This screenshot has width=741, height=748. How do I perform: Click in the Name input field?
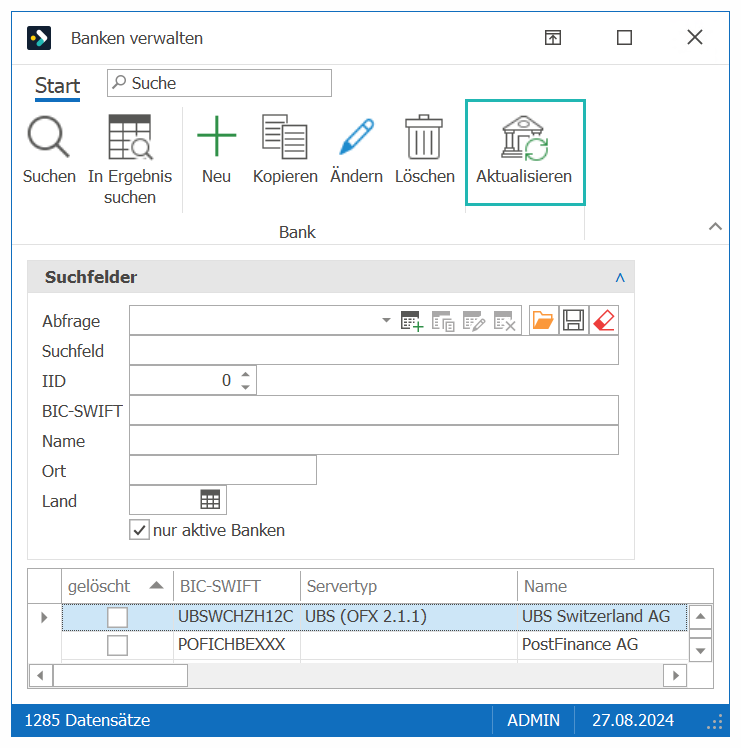point(374,440)
